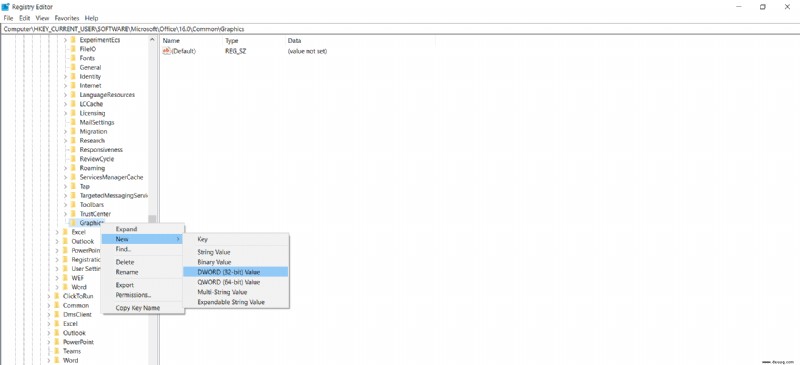The image size is (800, 365).
Task: Click the tree pane scroll up arrow
Action: tap(152, 40)
